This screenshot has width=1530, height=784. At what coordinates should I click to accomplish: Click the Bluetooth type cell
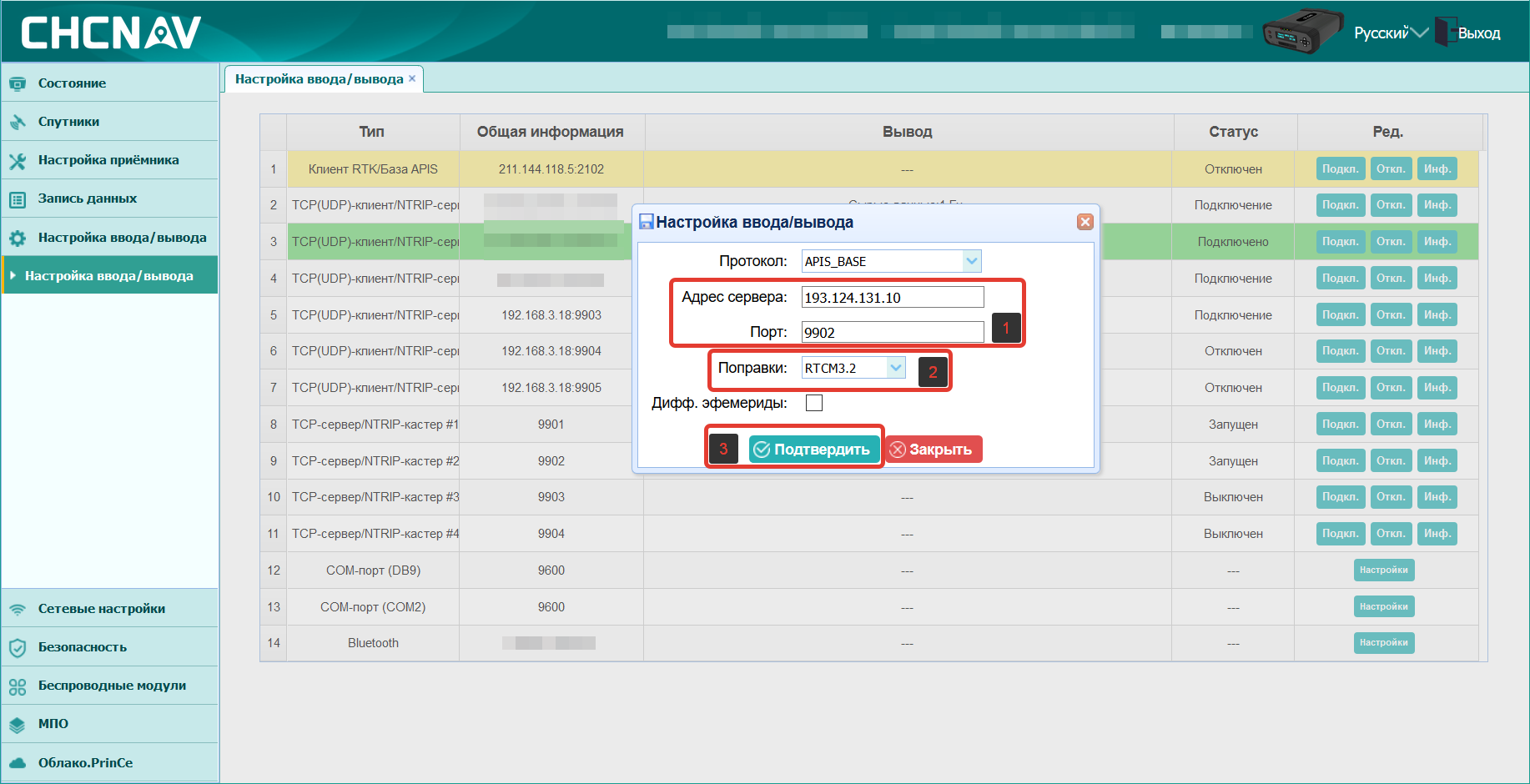(373, 643)
